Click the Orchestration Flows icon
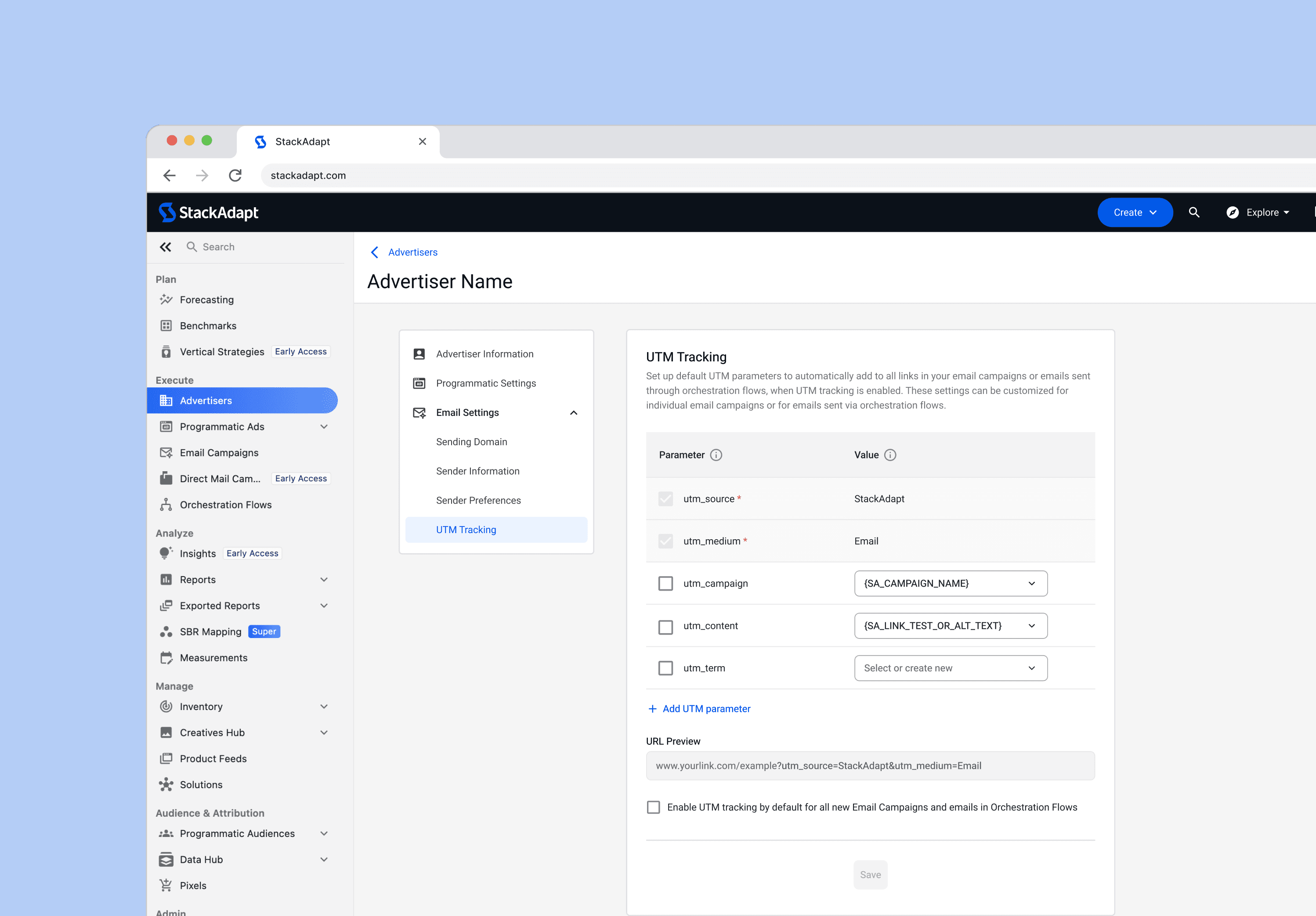Viewport: 1316px width, 916px height. tap(166, 505)
